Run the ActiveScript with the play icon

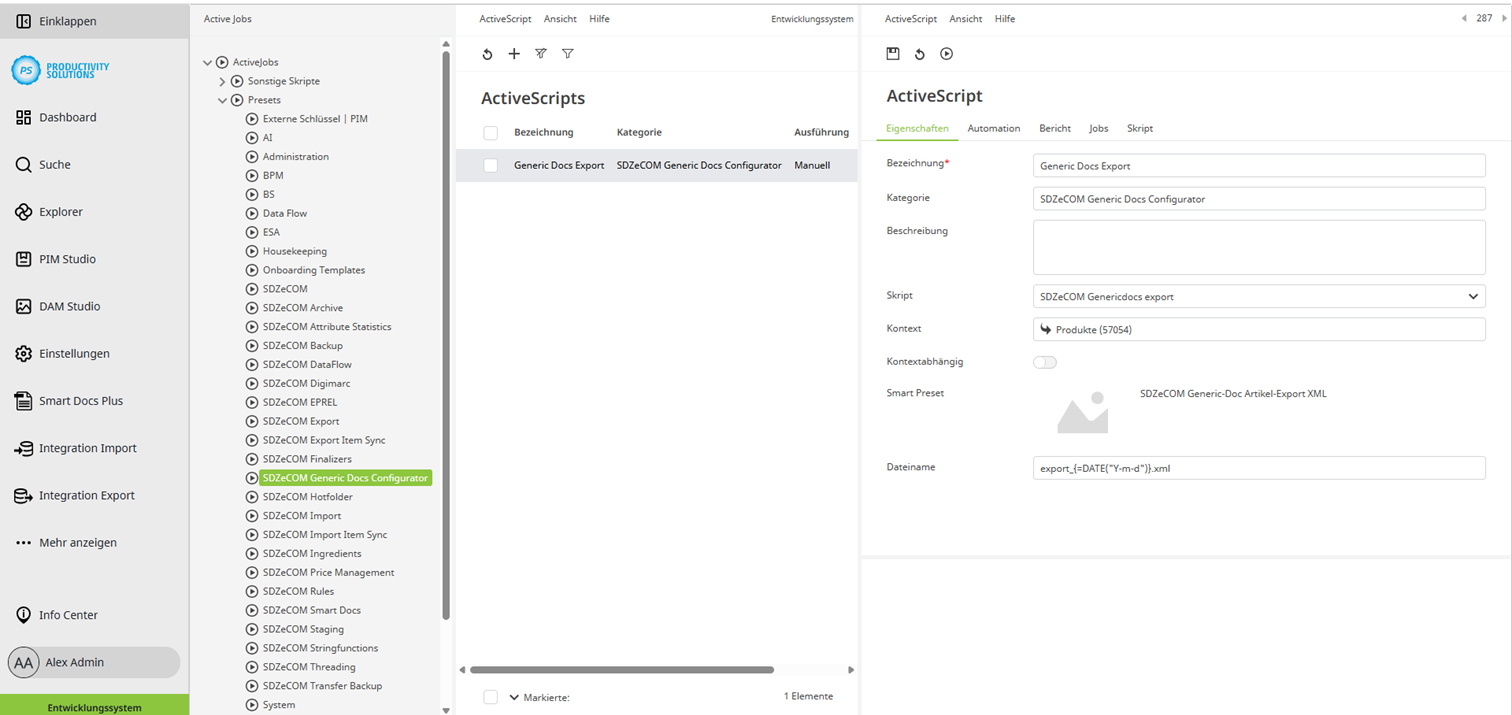pyautogui.click(x=946, y=54)
